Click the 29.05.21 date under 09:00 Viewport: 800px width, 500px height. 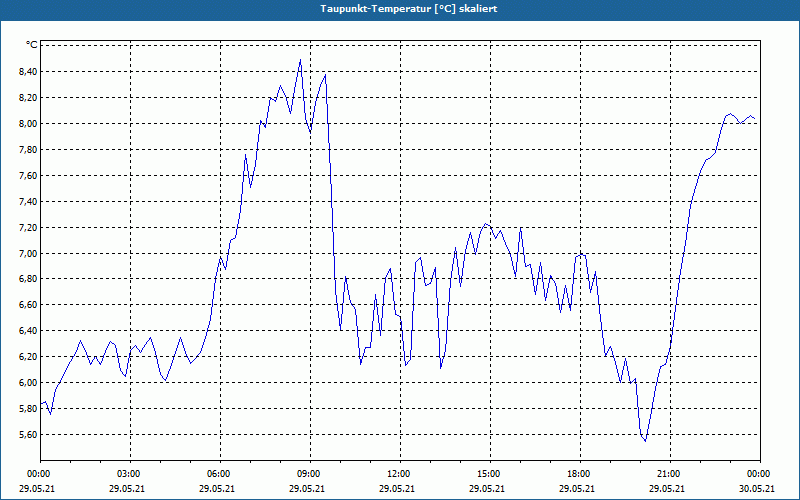[307, 488]
